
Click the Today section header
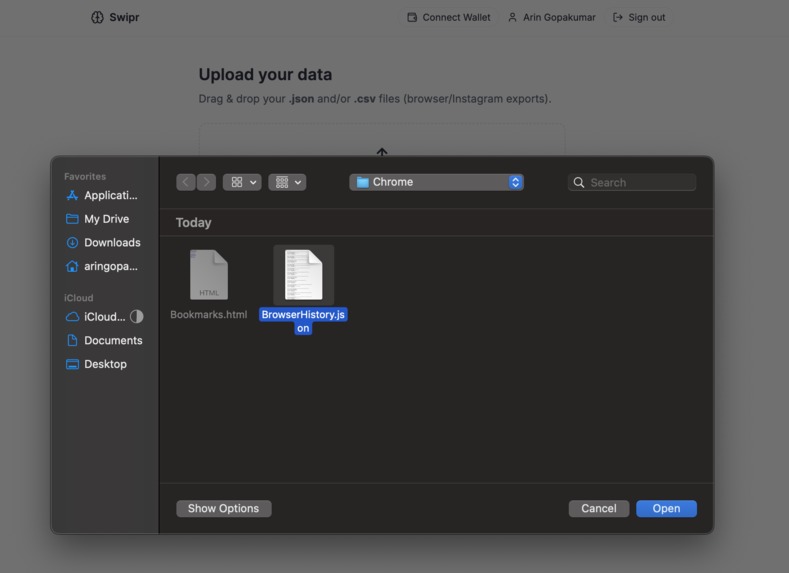194,222
